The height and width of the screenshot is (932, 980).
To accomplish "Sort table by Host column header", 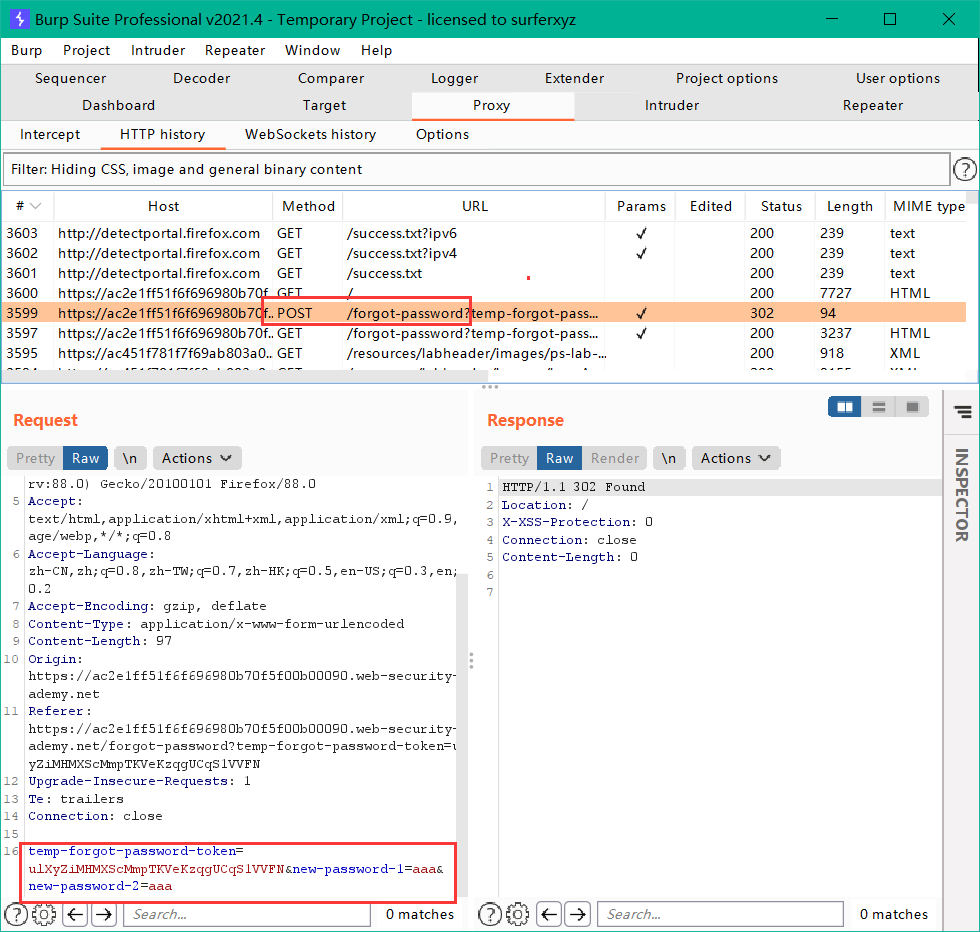I will point(163,206).
